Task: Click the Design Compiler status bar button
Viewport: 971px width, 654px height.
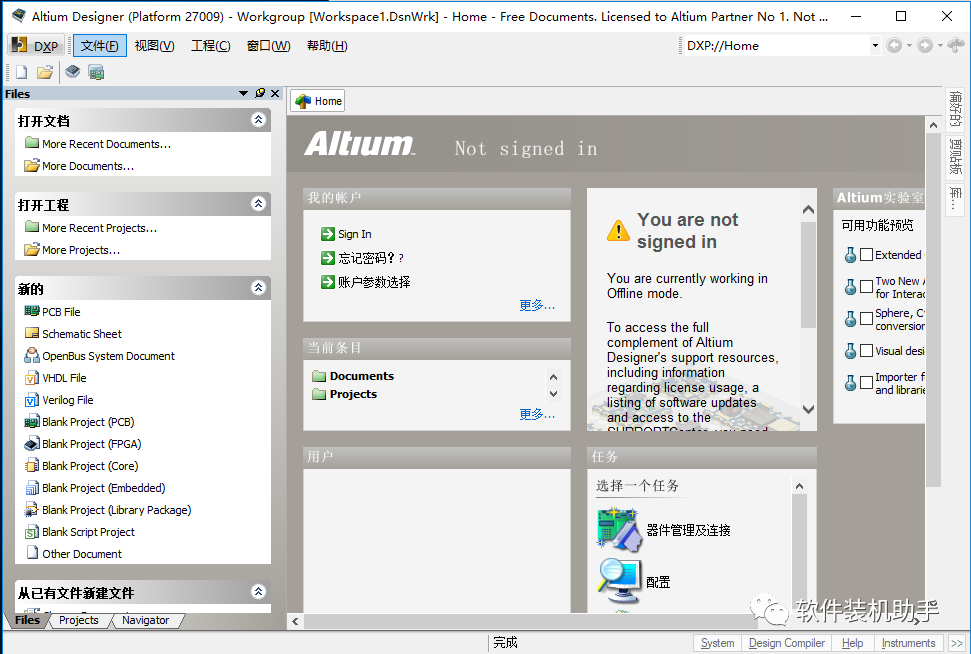Action: 786,643
